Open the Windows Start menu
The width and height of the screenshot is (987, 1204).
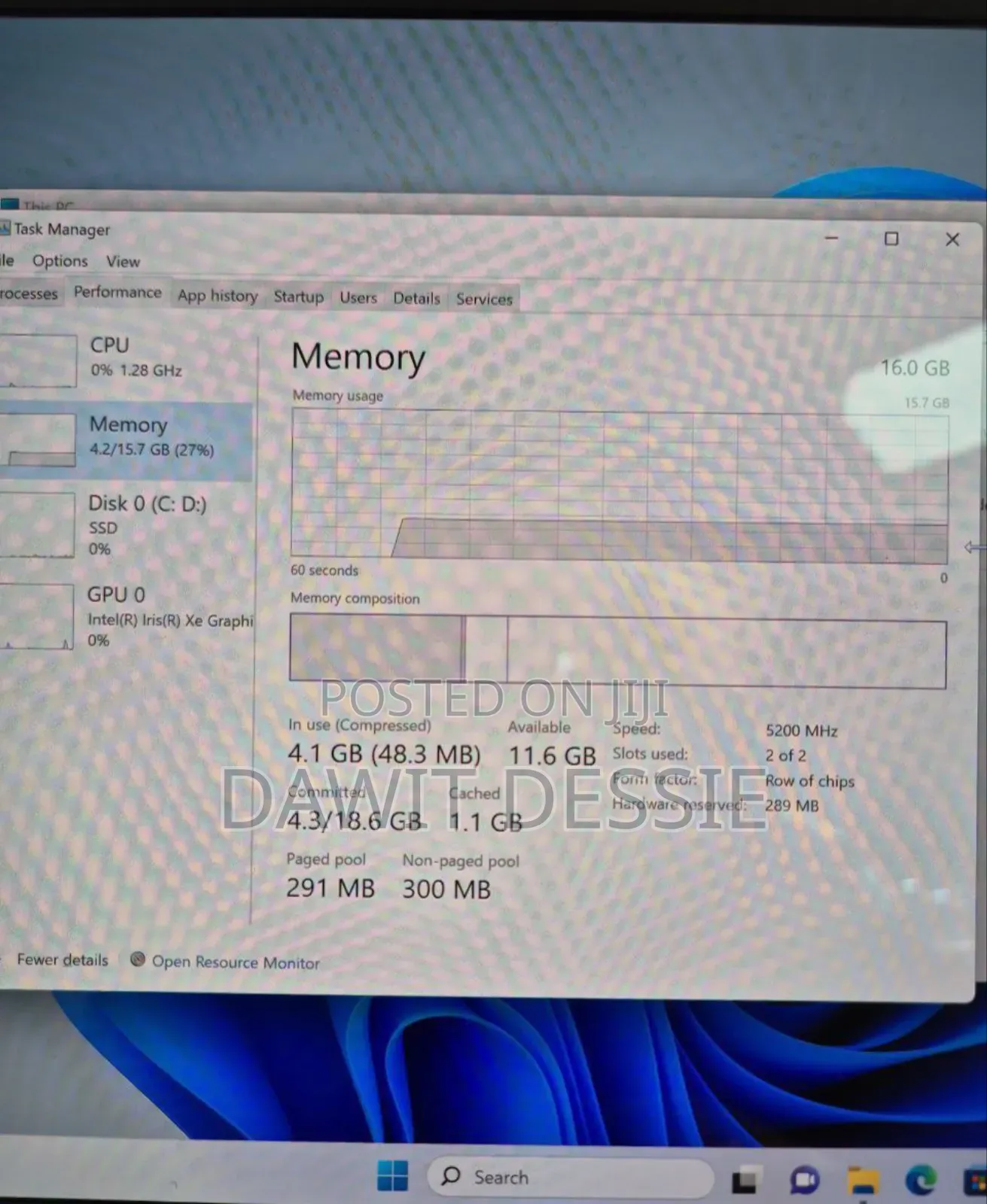392,1175
